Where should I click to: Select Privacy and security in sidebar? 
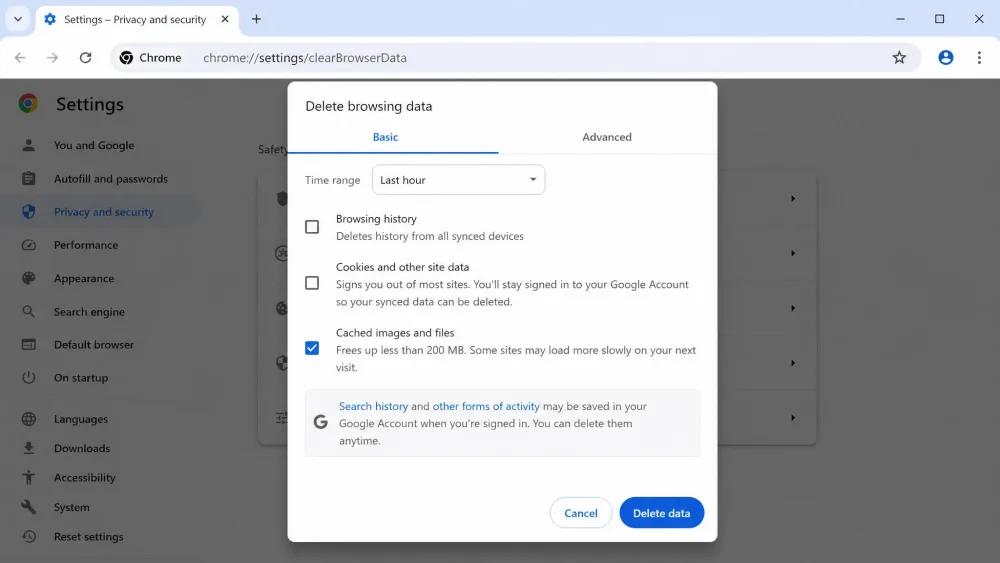pos(103,212)
